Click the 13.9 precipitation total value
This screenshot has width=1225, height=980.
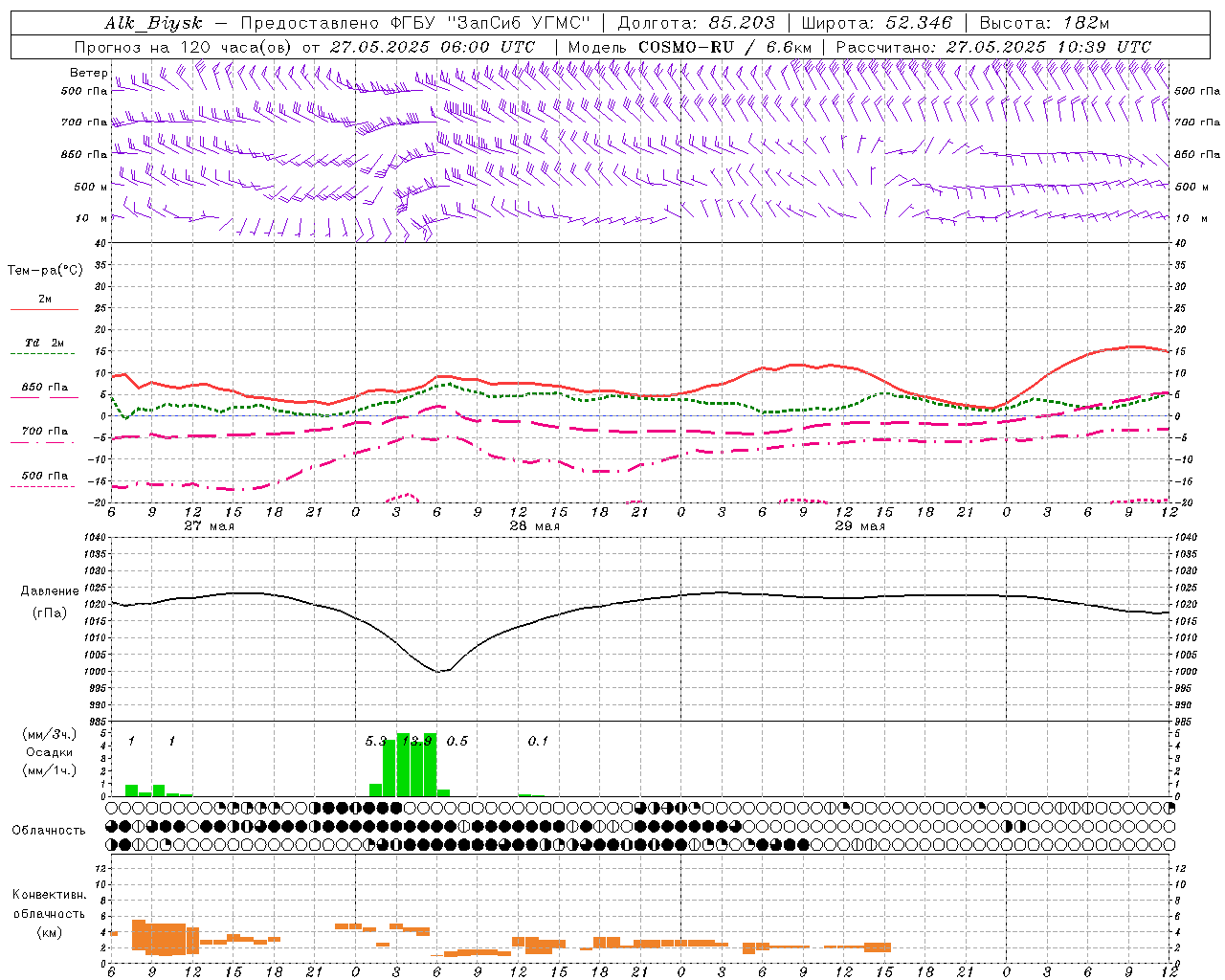(x=417, y=742)
